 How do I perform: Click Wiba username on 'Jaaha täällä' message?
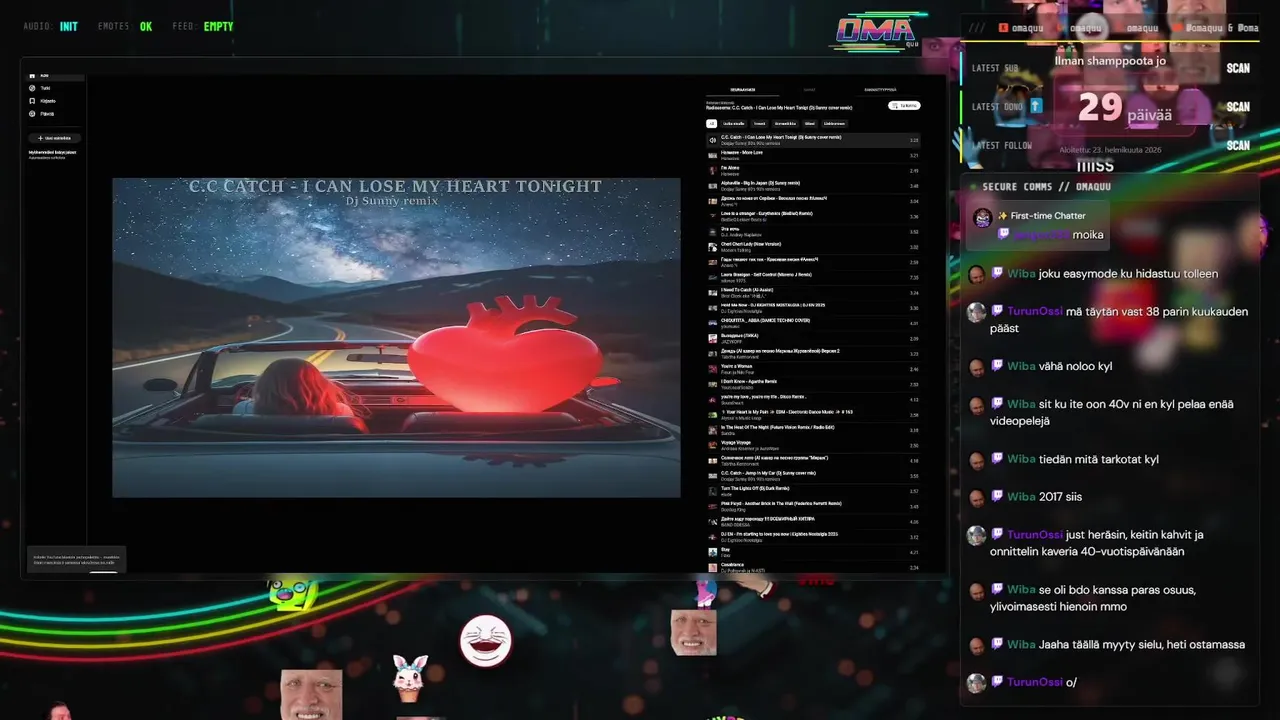1021,645
